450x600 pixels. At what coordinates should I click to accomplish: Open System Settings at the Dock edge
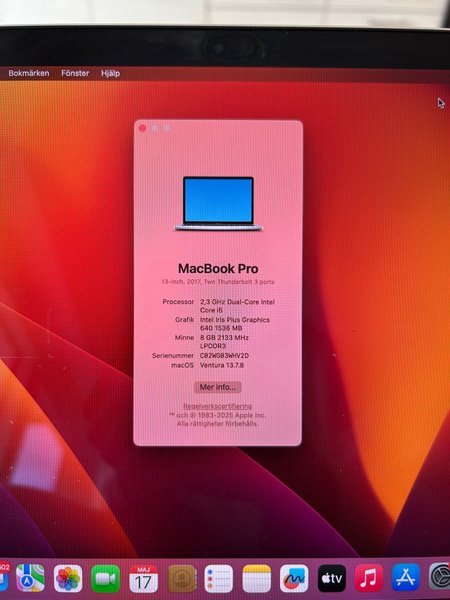click(x=440, y=577)
